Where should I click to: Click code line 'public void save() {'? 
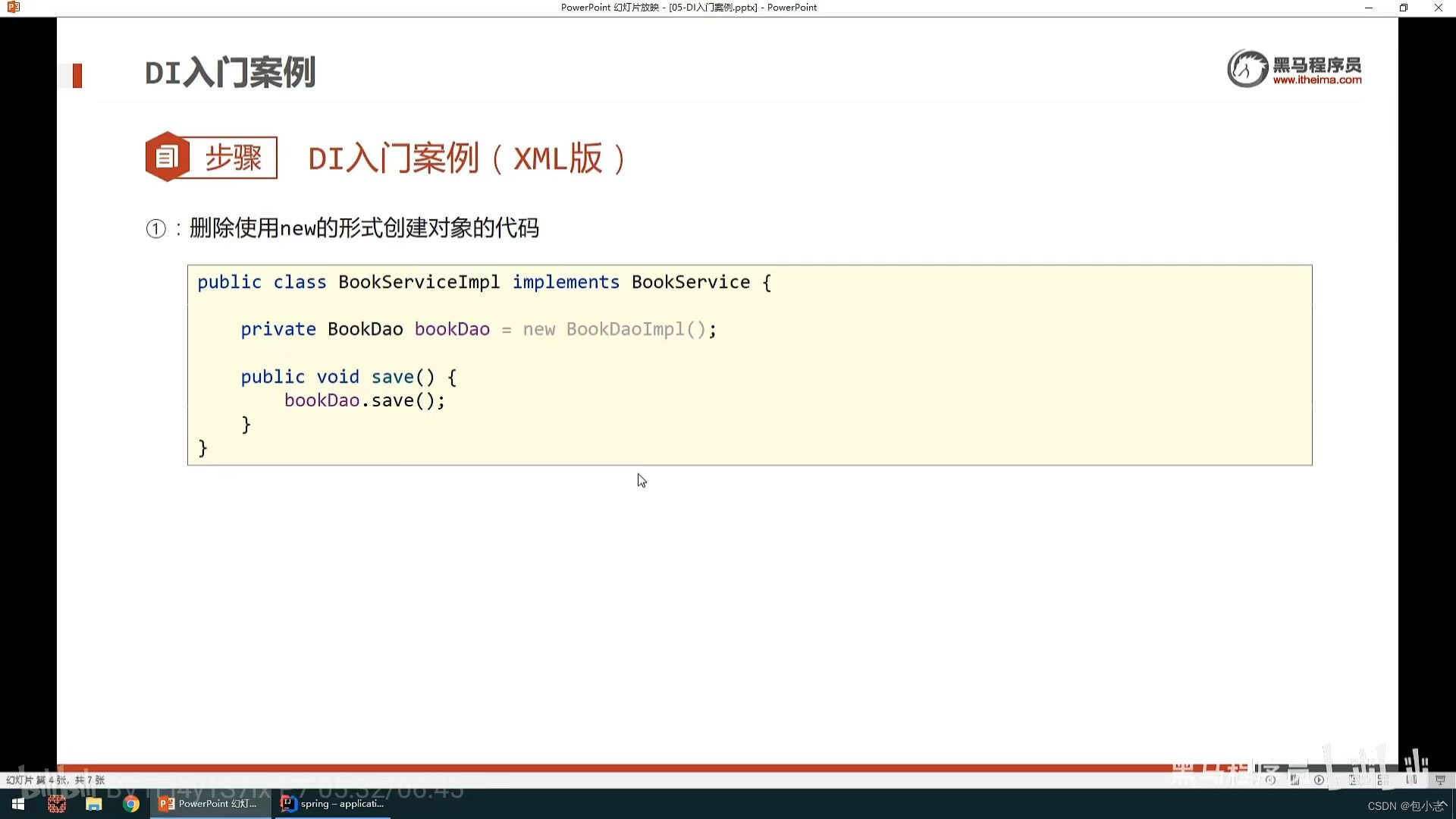349,377
